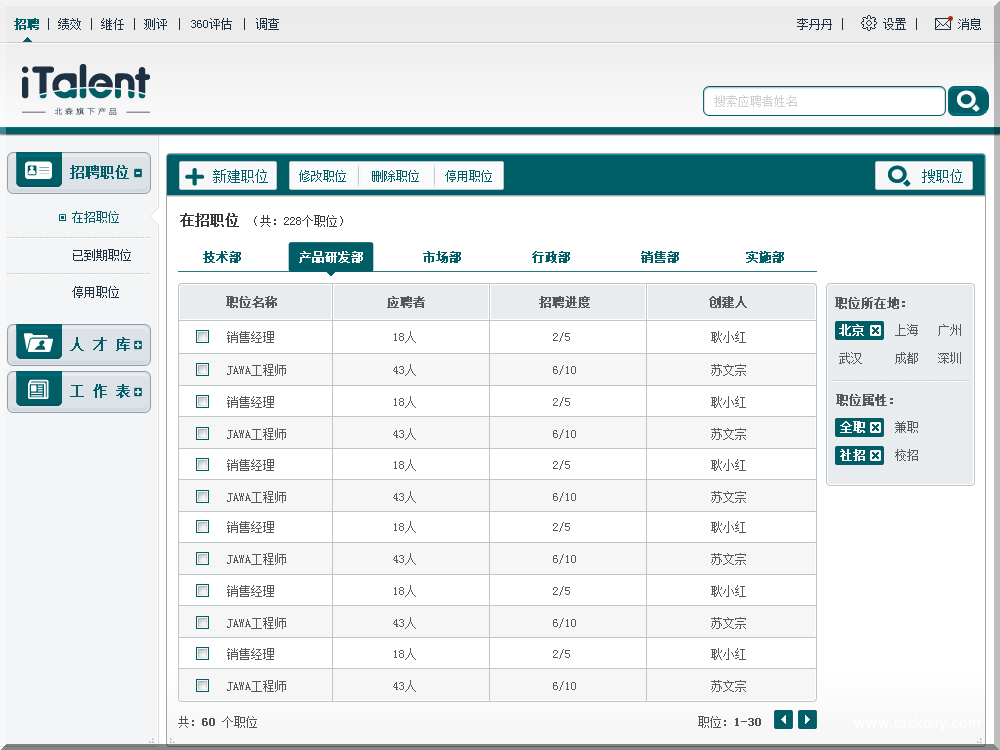Screen dimensions: 1000x750
Task: Remove the 北京 location filter
Action: click(x=876, y=330)
